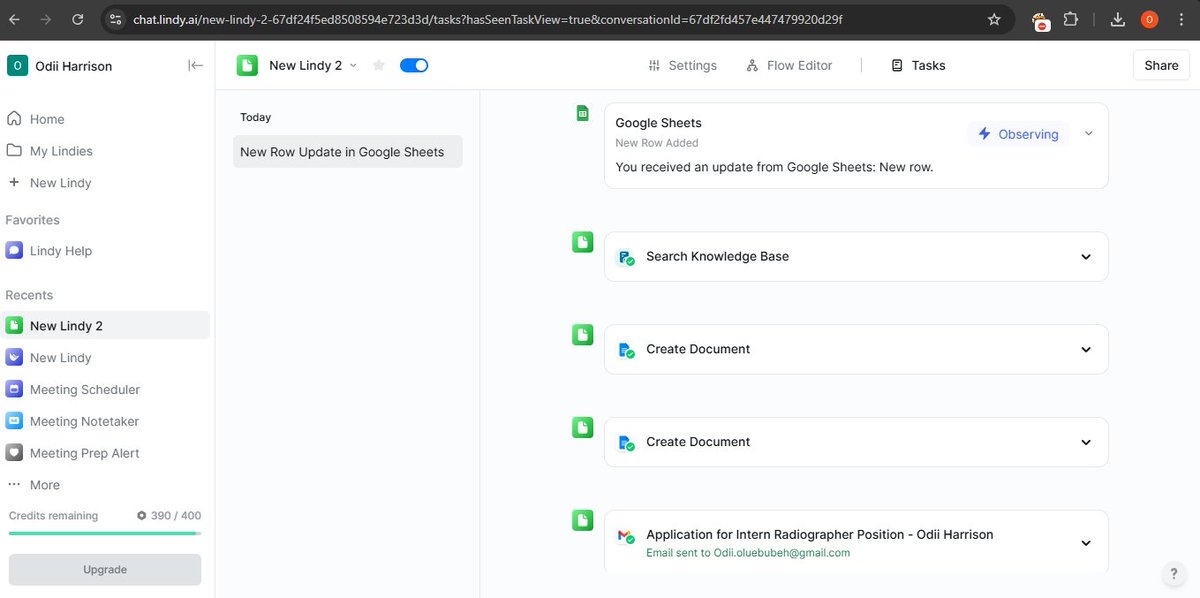The image size is (1200, 598).
Task: Open Meeting Prep Alert in Recents
Action: 84,453
